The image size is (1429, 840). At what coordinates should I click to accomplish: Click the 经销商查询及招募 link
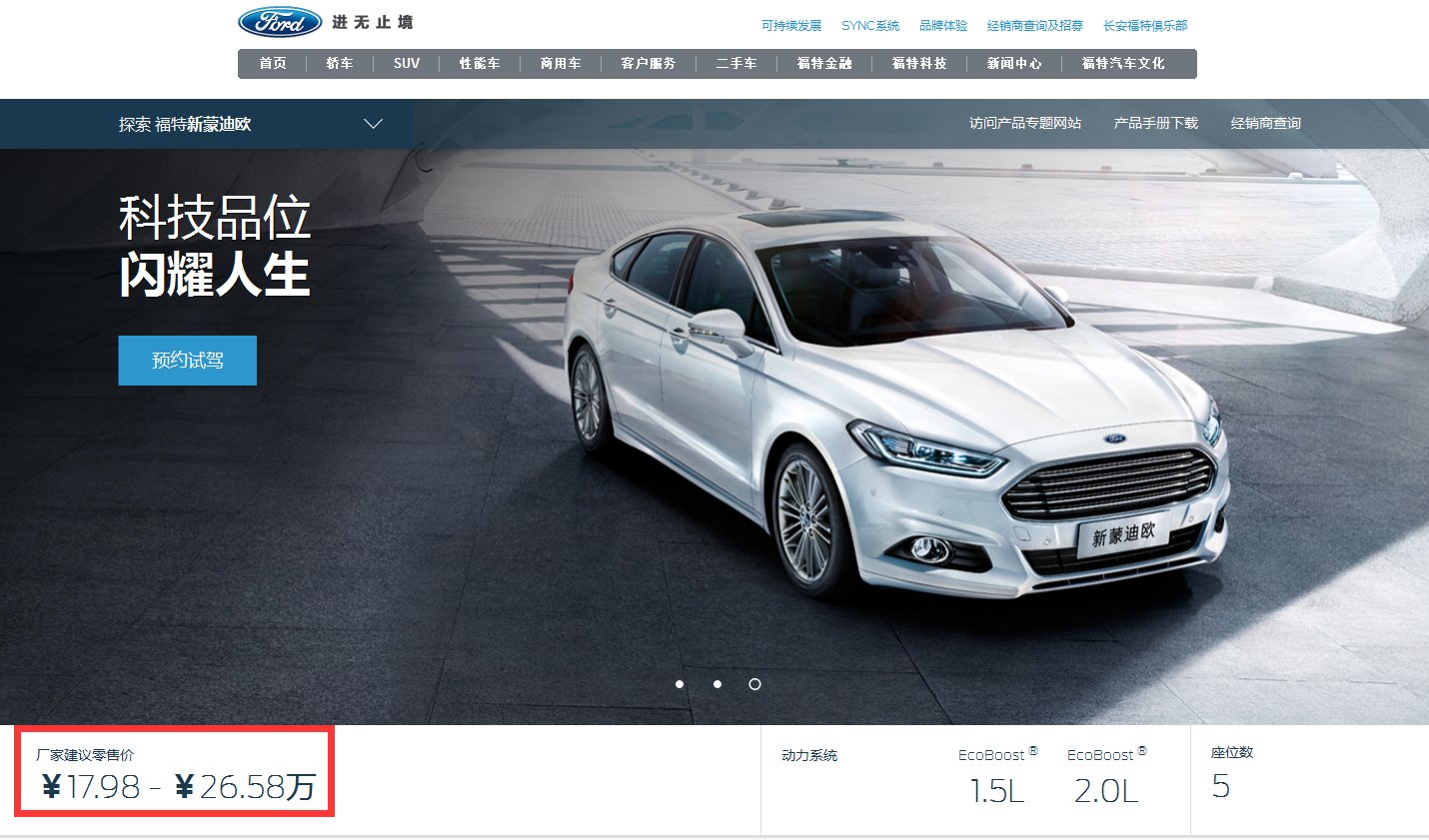coord(1034,26)
